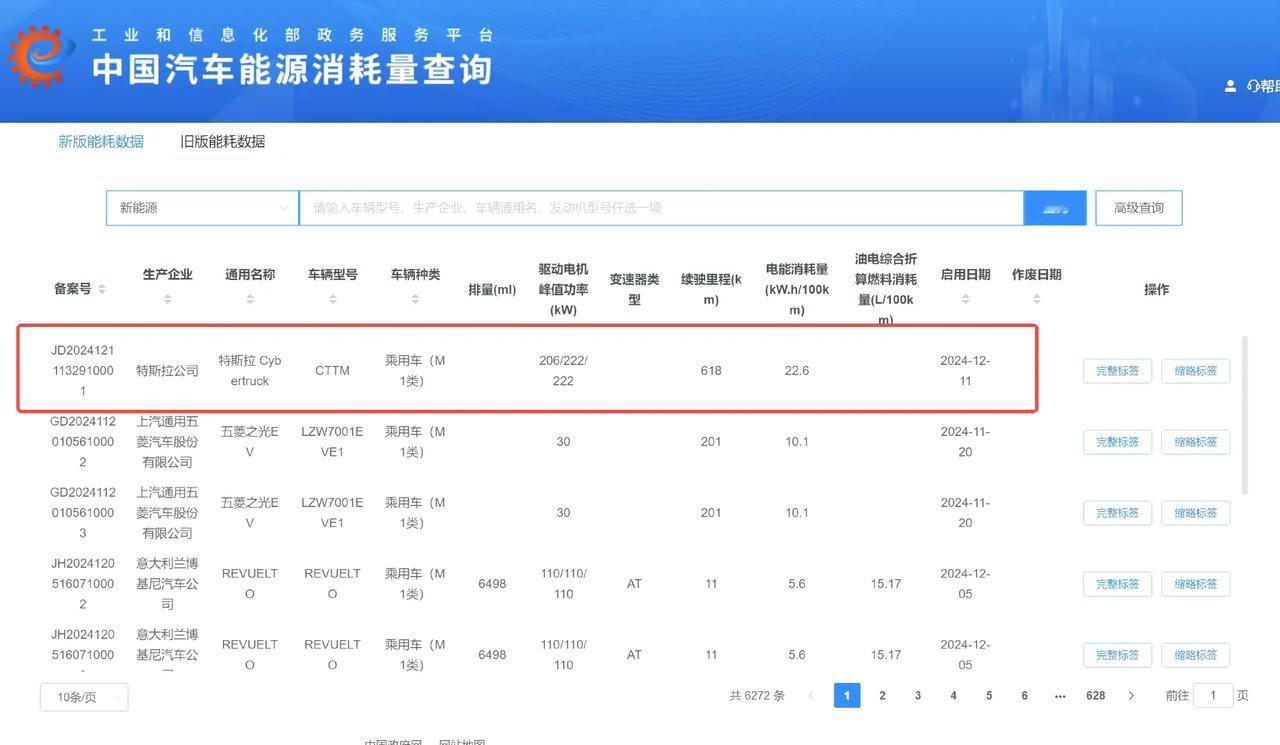1280x745 pixels.
Task: Click 缩略标签 for 五菱之光EV row ending 0002
Action: (1195, 442)
